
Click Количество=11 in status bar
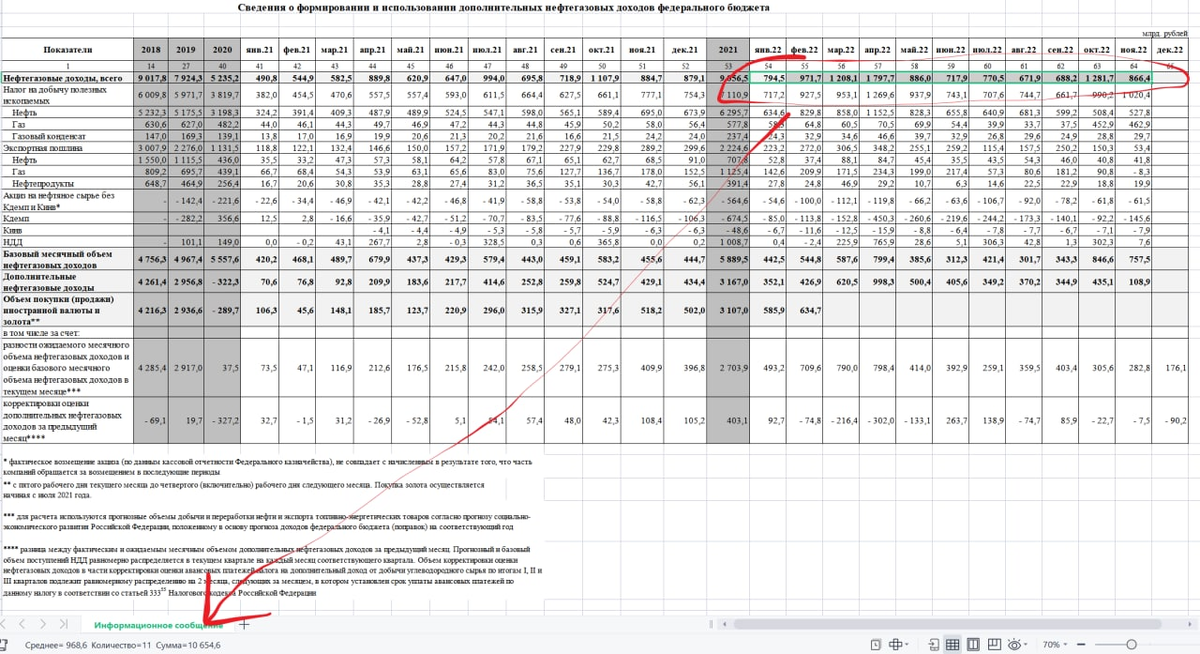pos(120,645)
